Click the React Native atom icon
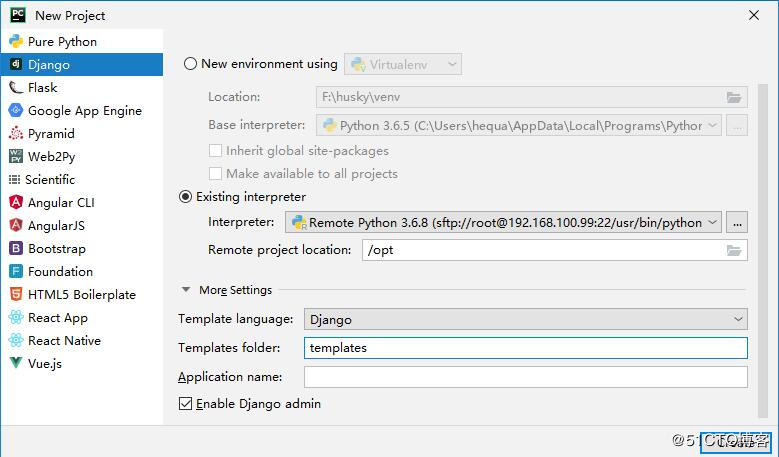This screenshot has height=457, width=779. click(16, 340)
